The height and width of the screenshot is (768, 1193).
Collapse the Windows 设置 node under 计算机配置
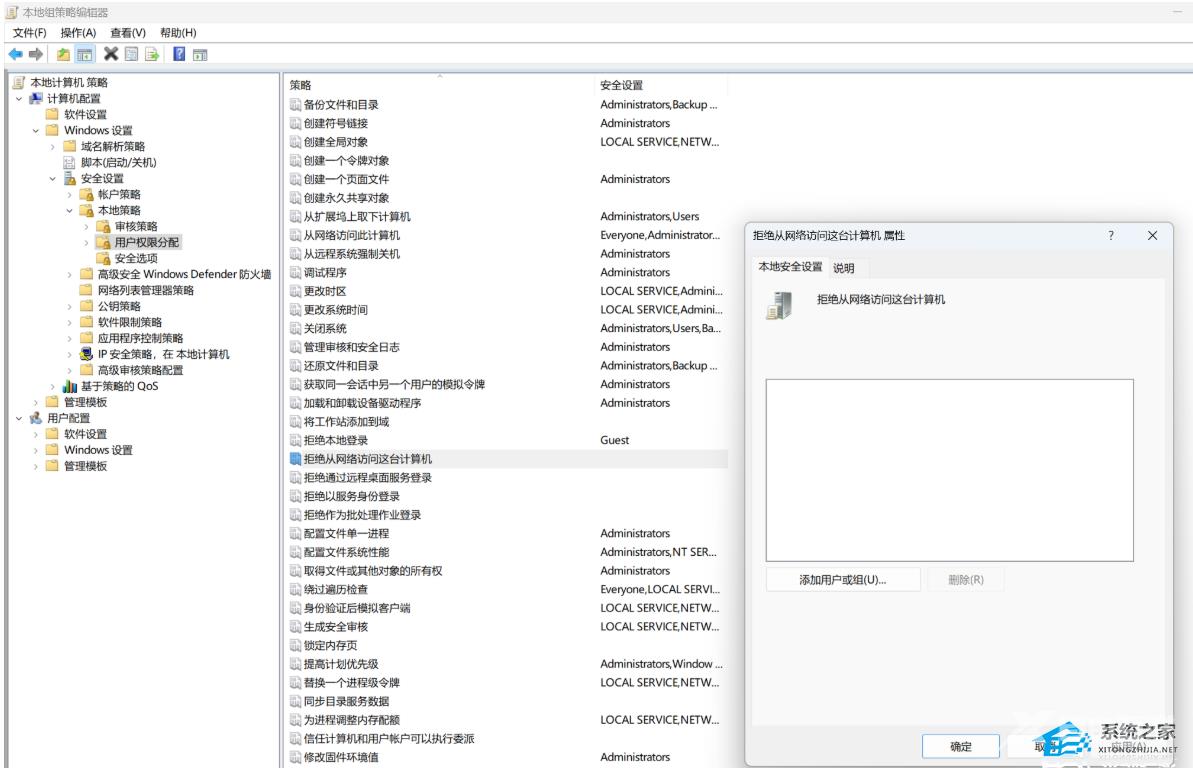(36, 131)
